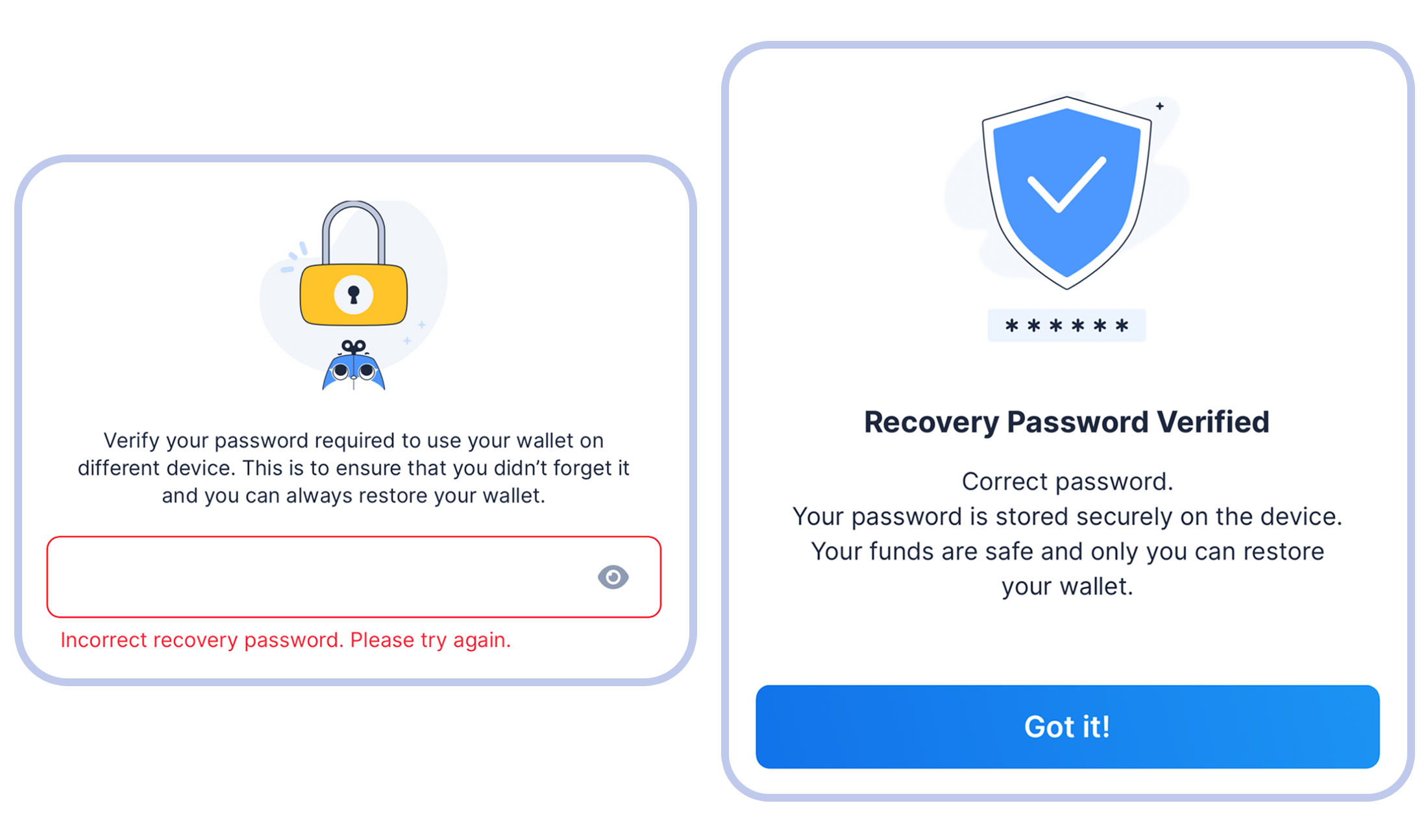Viewport: 1428px width, 840px height.
Task: Click the small sparkle beside the shield
Action: [x=1159, y=106]
